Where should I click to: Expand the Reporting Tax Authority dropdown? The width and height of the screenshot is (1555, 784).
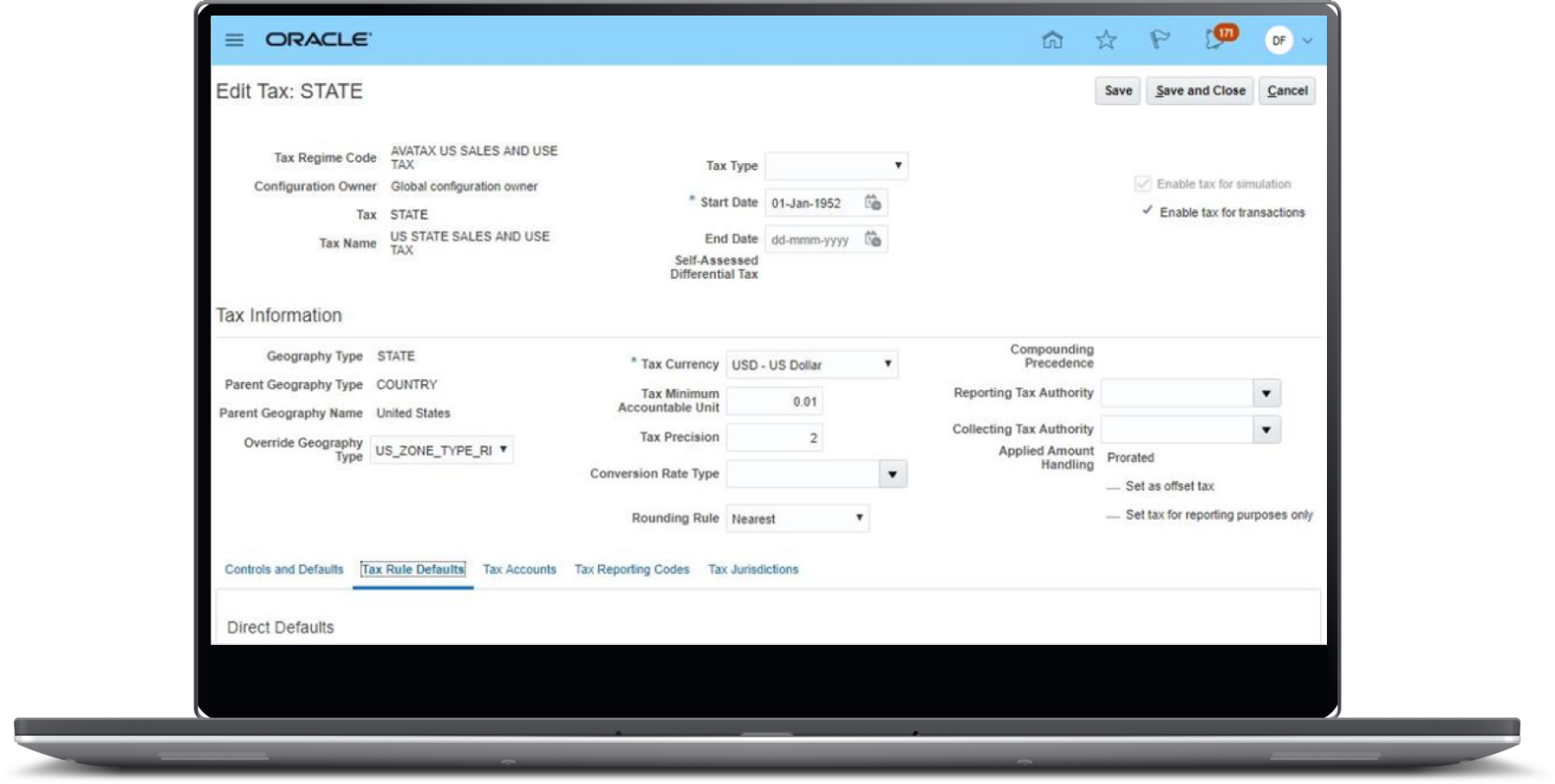click(x=1266, y=393)
